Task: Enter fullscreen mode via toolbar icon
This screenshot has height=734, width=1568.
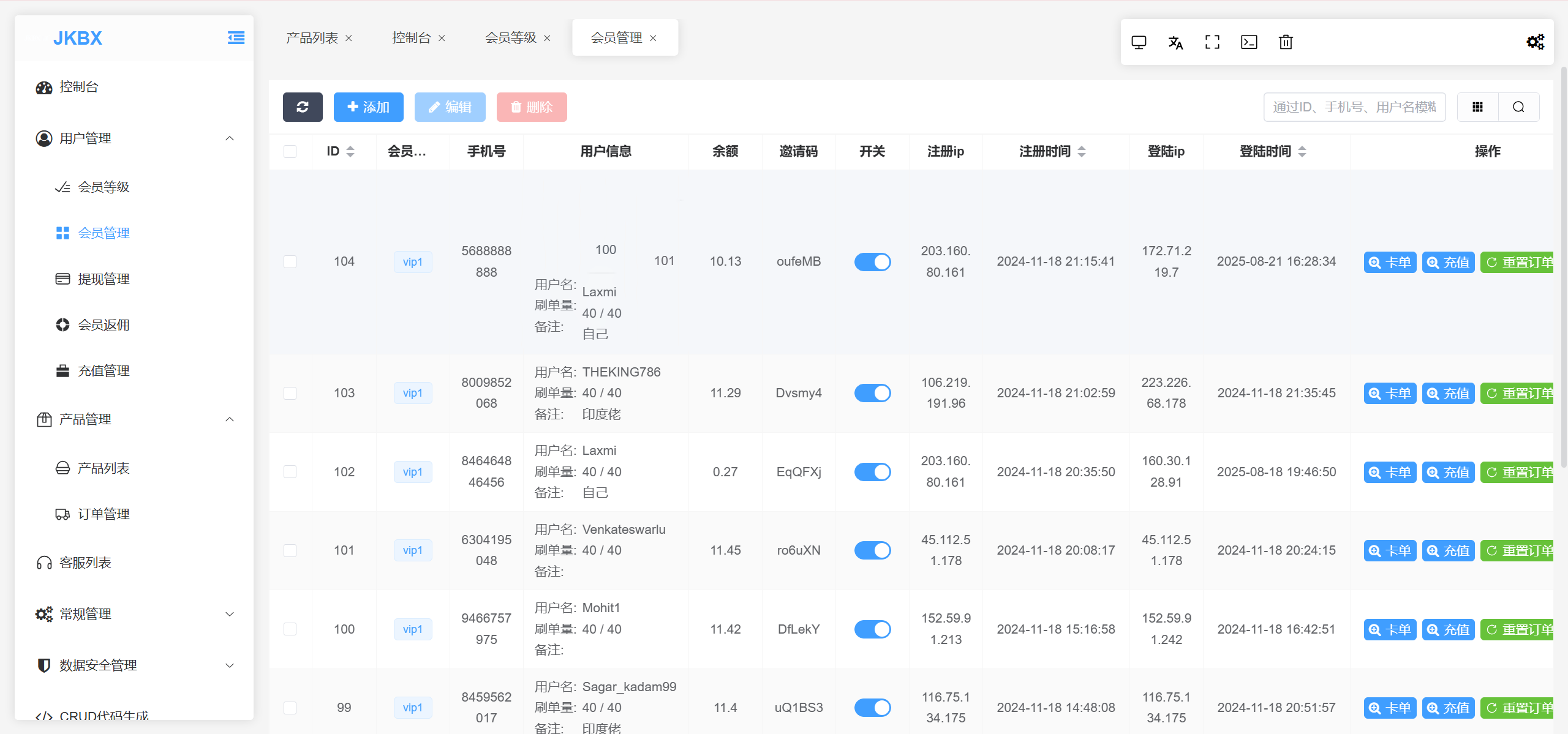Action: tap(1212, 42)
